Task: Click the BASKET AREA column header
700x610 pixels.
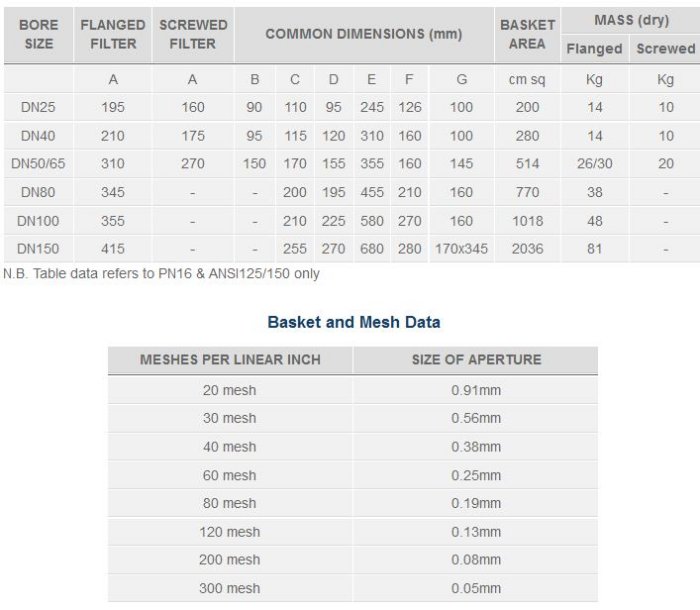Action: click(527, 34)
